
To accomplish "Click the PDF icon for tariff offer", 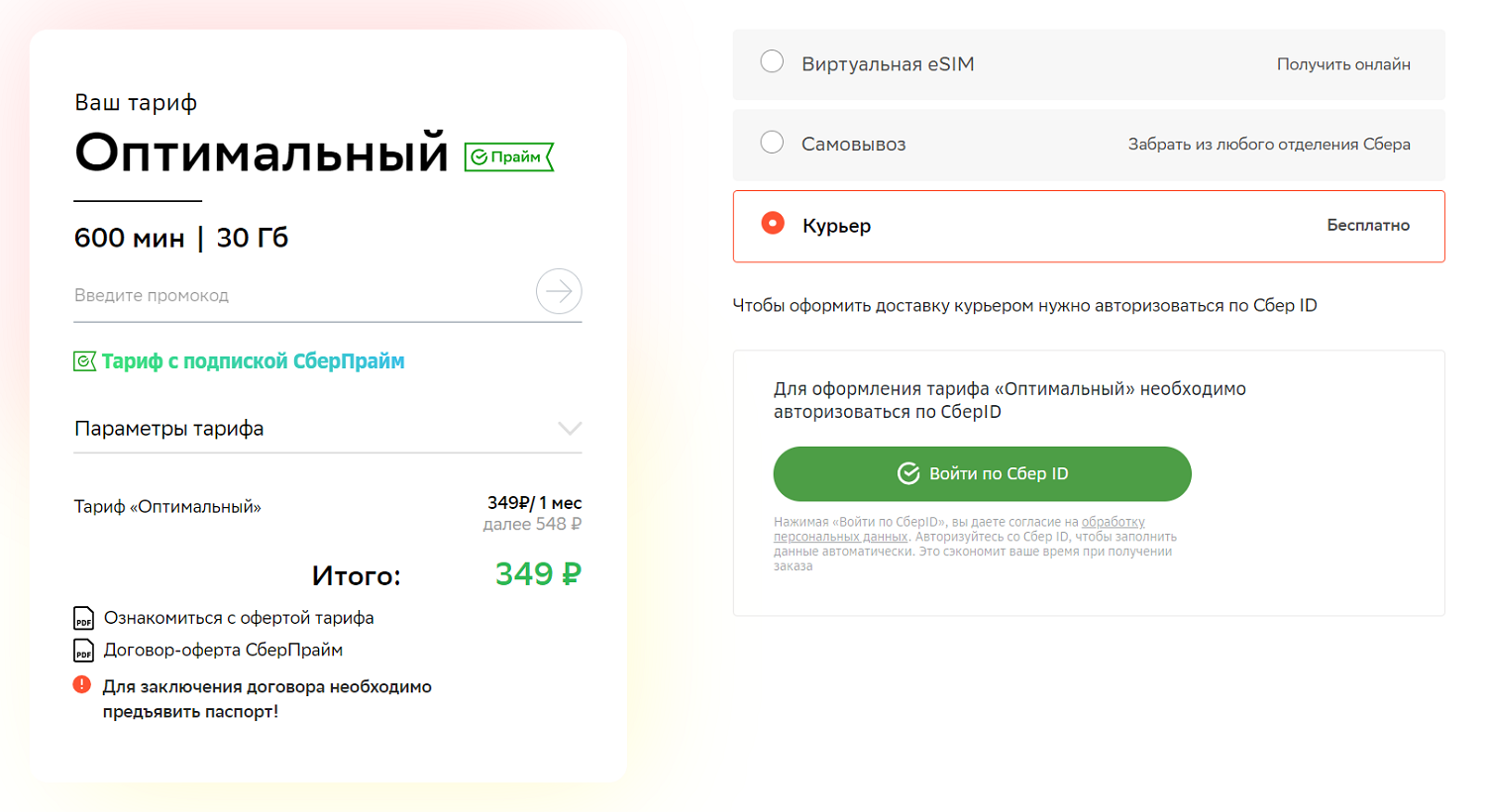I will 84,619.
